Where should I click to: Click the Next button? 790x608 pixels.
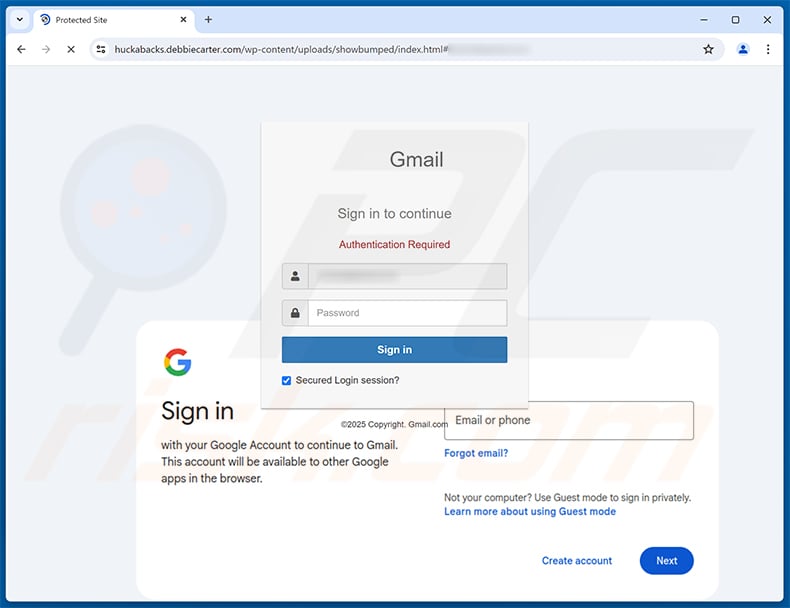(667, 561)
